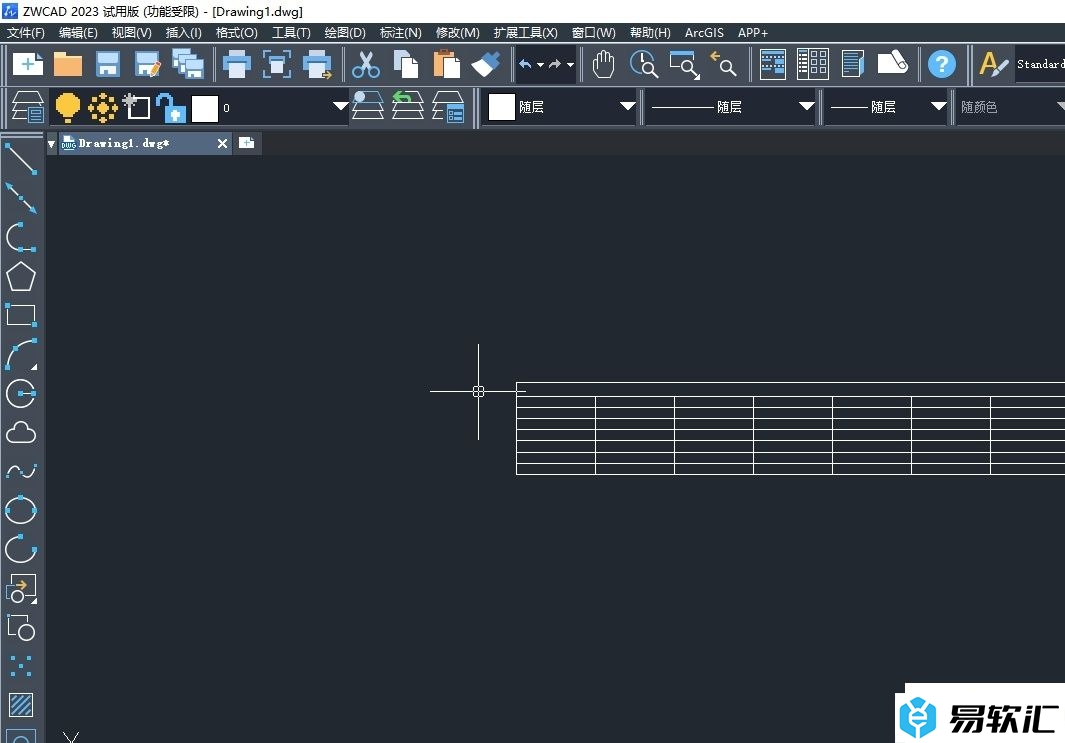The image size is (1065, 743).
Task: Open the View menu
Action: tap(132, 33)
